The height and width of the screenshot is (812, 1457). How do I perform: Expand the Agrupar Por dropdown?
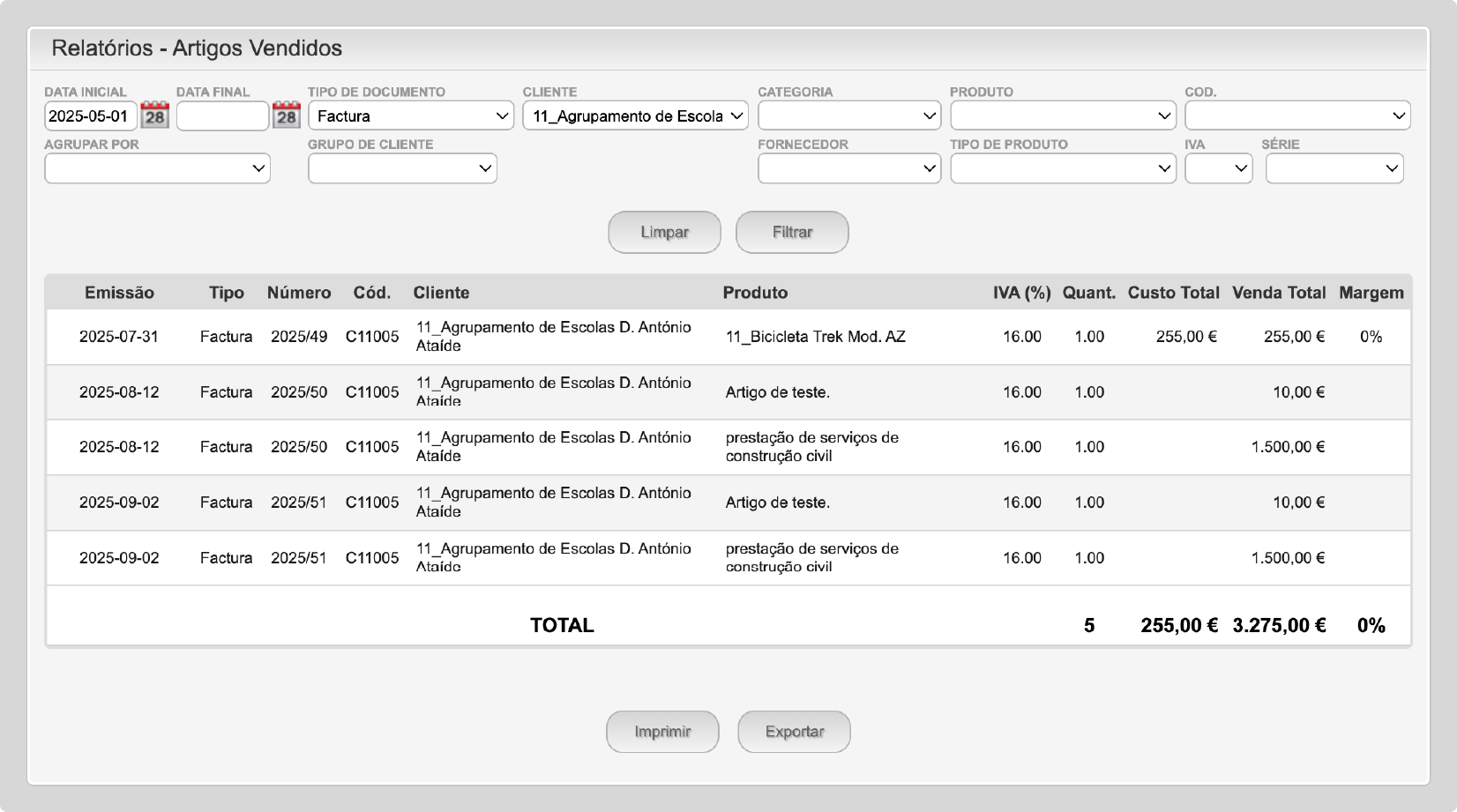[157, 168]
